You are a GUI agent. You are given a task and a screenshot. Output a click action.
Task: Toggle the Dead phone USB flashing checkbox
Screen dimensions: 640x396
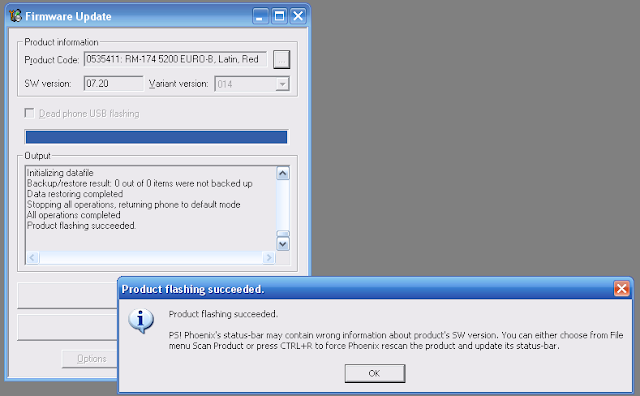point(29,113)
